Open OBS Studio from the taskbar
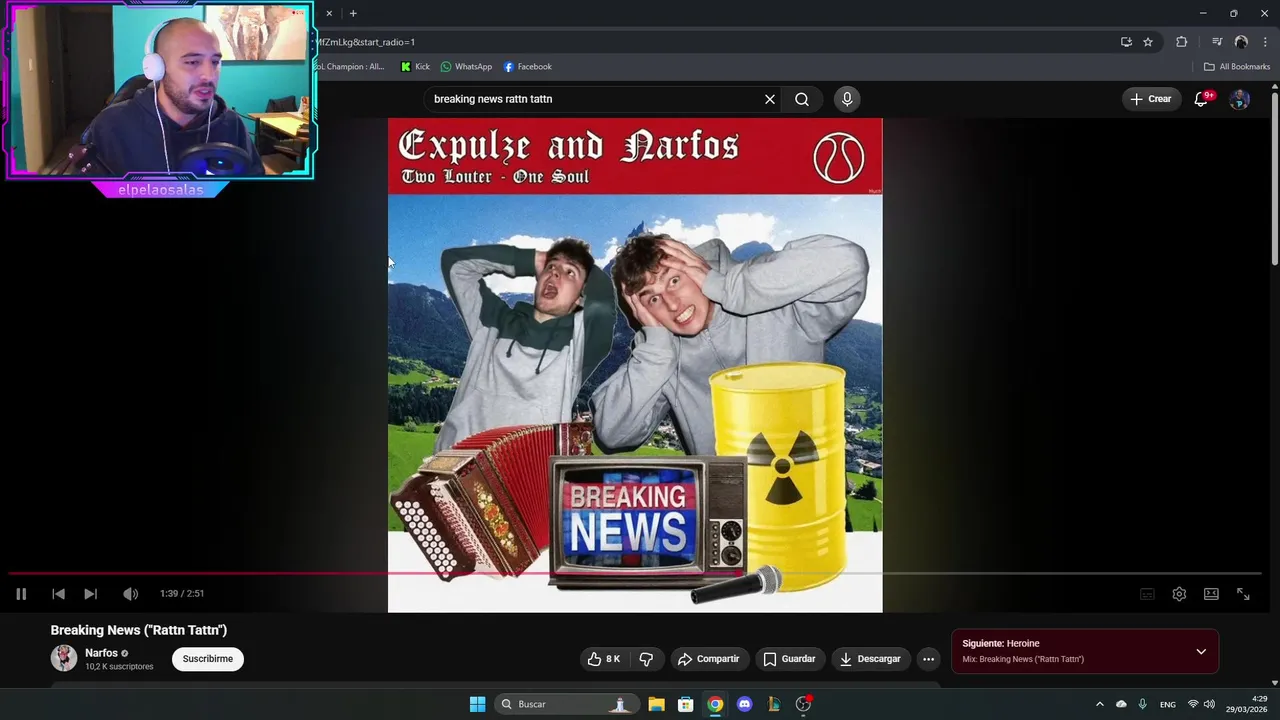 (803, 704)
